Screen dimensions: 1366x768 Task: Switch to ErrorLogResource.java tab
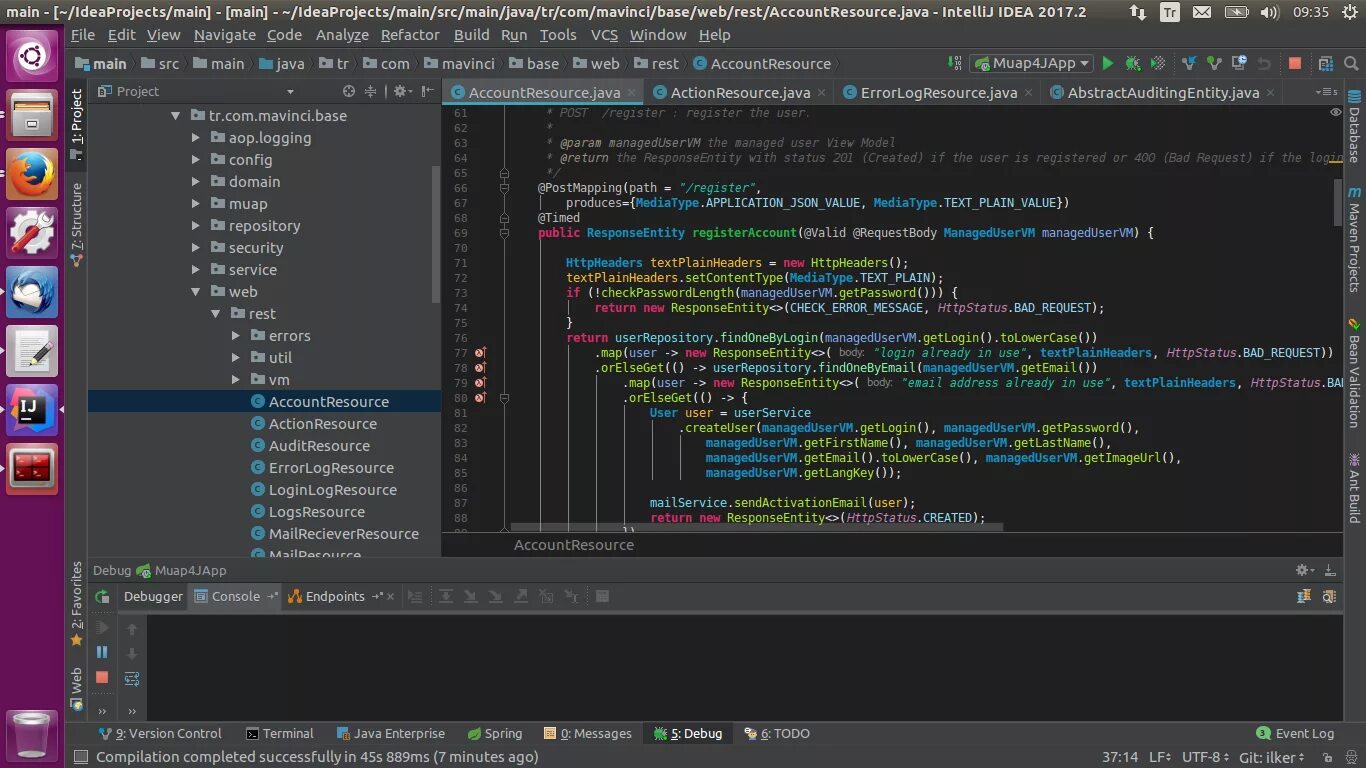[938, 92]
